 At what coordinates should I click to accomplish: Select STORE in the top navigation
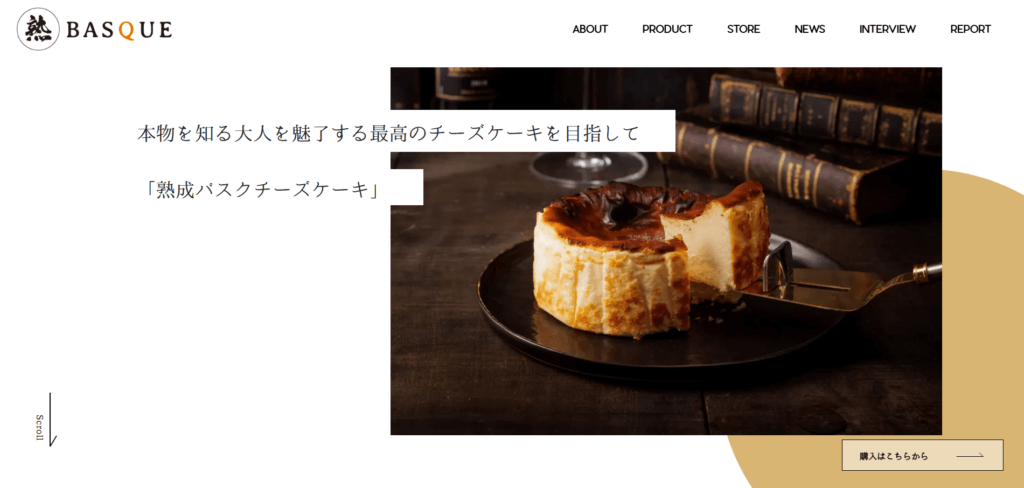[x=743, y=29]
